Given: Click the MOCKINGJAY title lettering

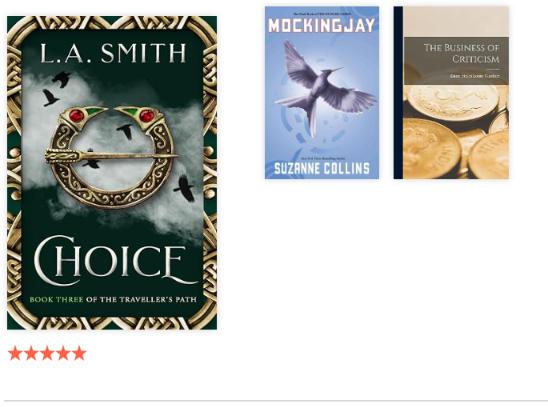Looking at the screenshot, I should click(322, 26).
